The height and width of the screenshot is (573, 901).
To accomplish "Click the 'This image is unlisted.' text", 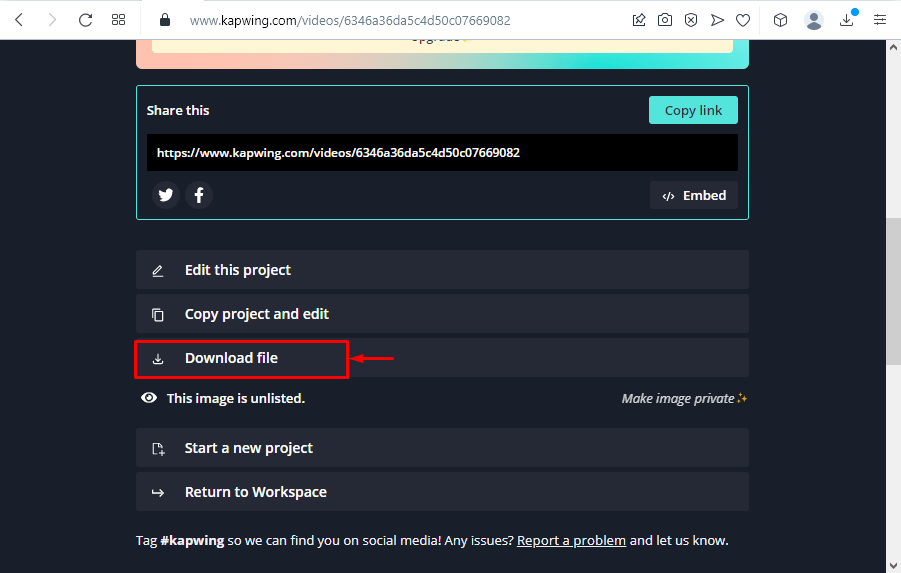I will [x=236, y=398].
